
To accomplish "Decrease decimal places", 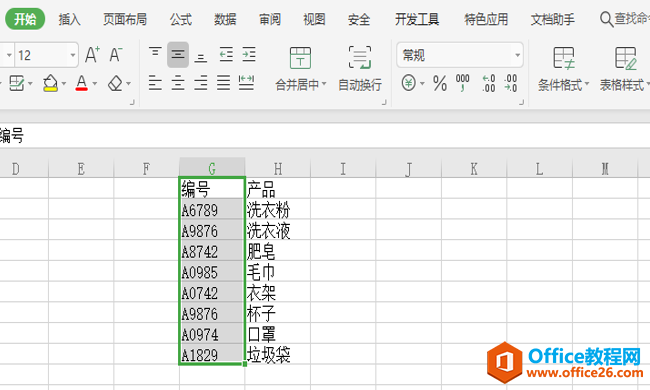I will point(510,83).
